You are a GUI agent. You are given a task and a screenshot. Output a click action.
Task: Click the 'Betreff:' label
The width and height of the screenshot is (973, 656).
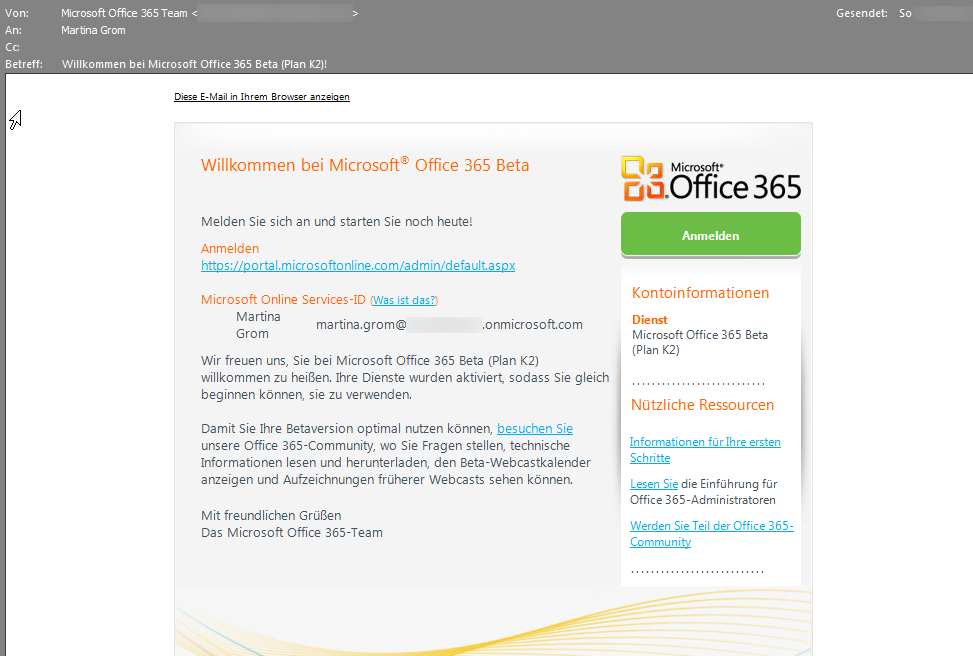tap(24, 64)
